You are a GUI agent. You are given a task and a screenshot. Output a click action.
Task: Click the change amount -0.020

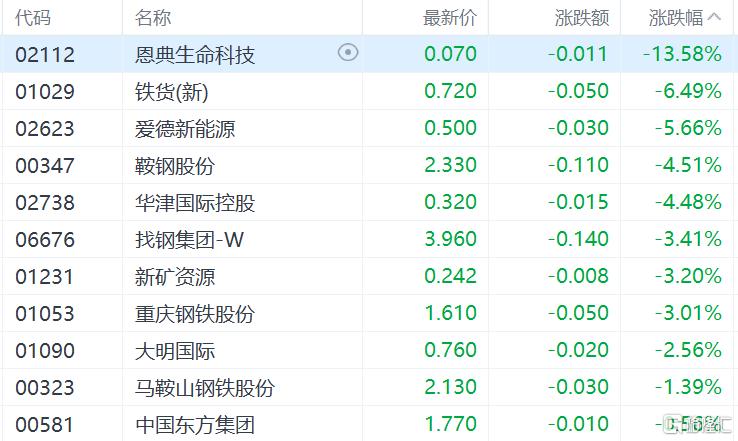coord(578,350)
